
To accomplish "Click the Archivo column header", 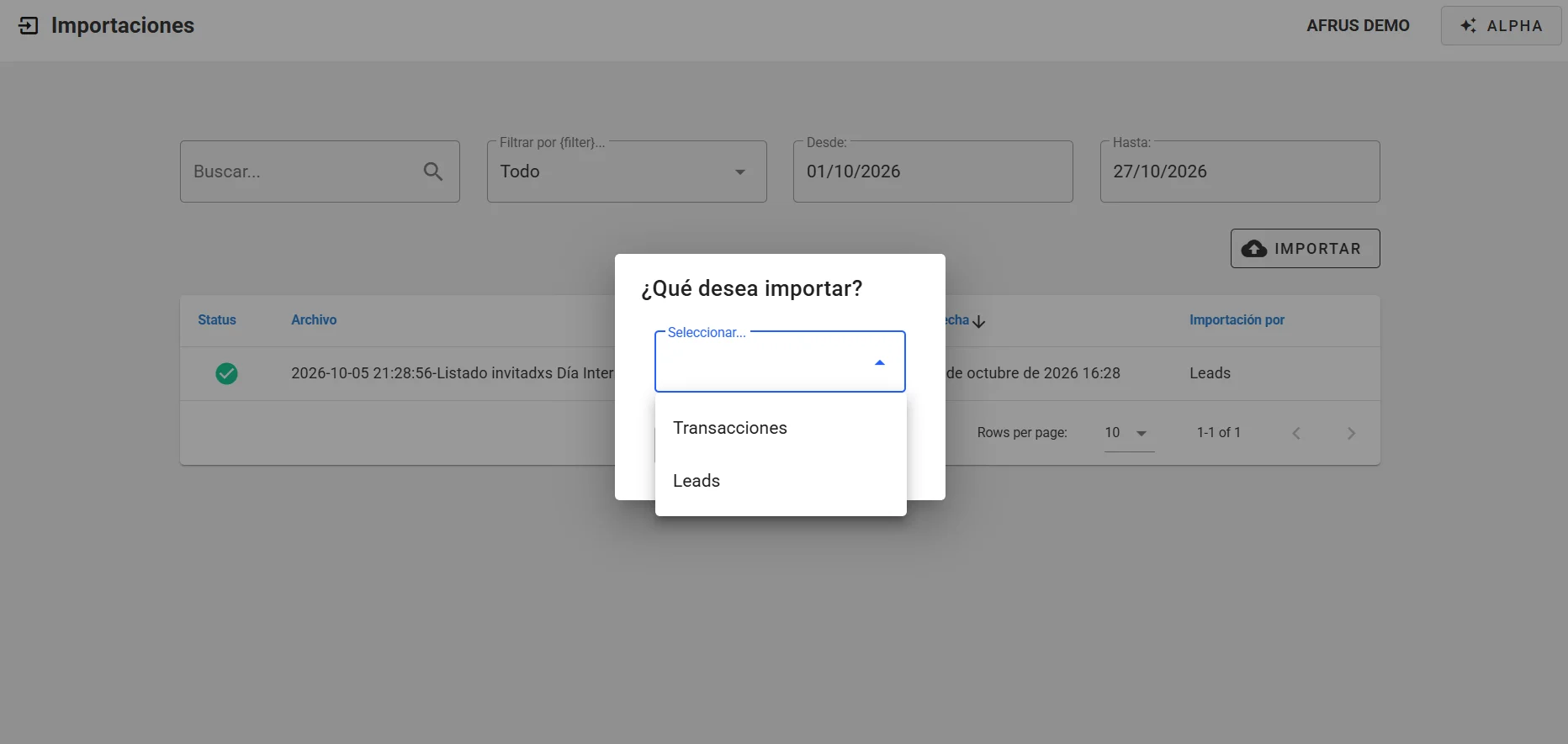I will click(x=314, y=320).
